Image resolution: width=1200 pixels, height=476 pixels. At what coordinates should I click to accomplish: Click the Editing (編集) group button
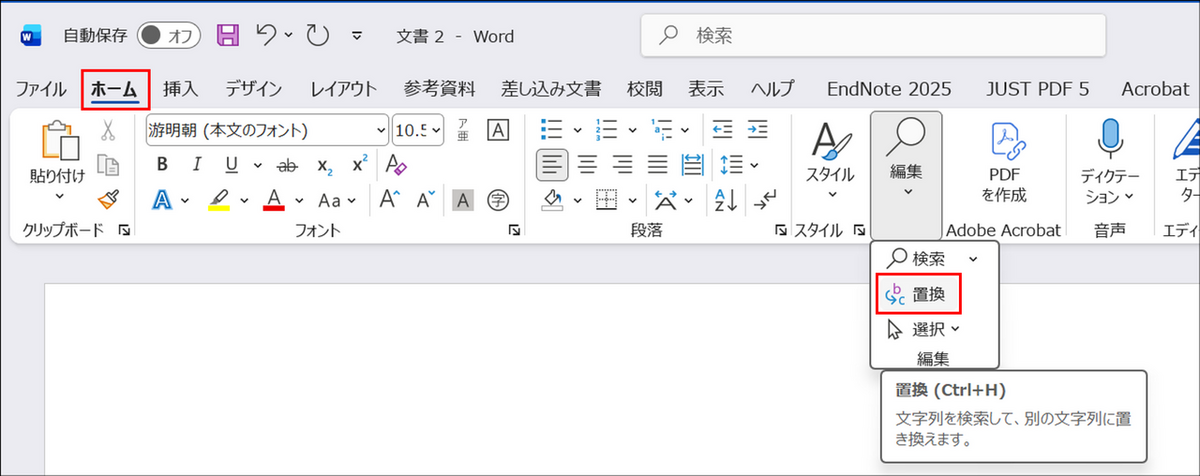pos(906,175)
